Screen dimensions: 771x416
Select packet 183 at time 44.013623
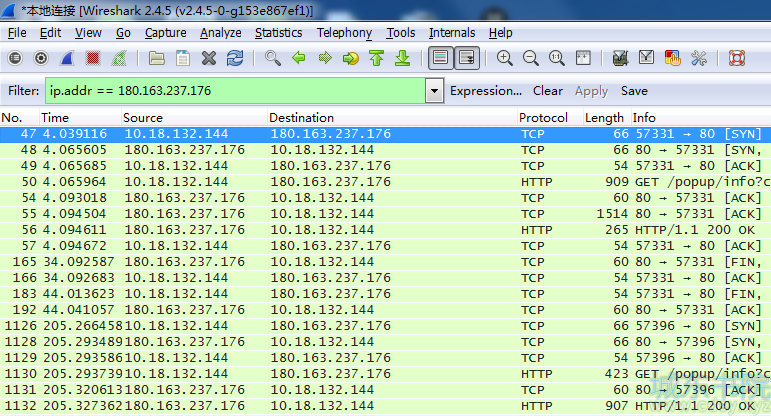tap(386, 294)
